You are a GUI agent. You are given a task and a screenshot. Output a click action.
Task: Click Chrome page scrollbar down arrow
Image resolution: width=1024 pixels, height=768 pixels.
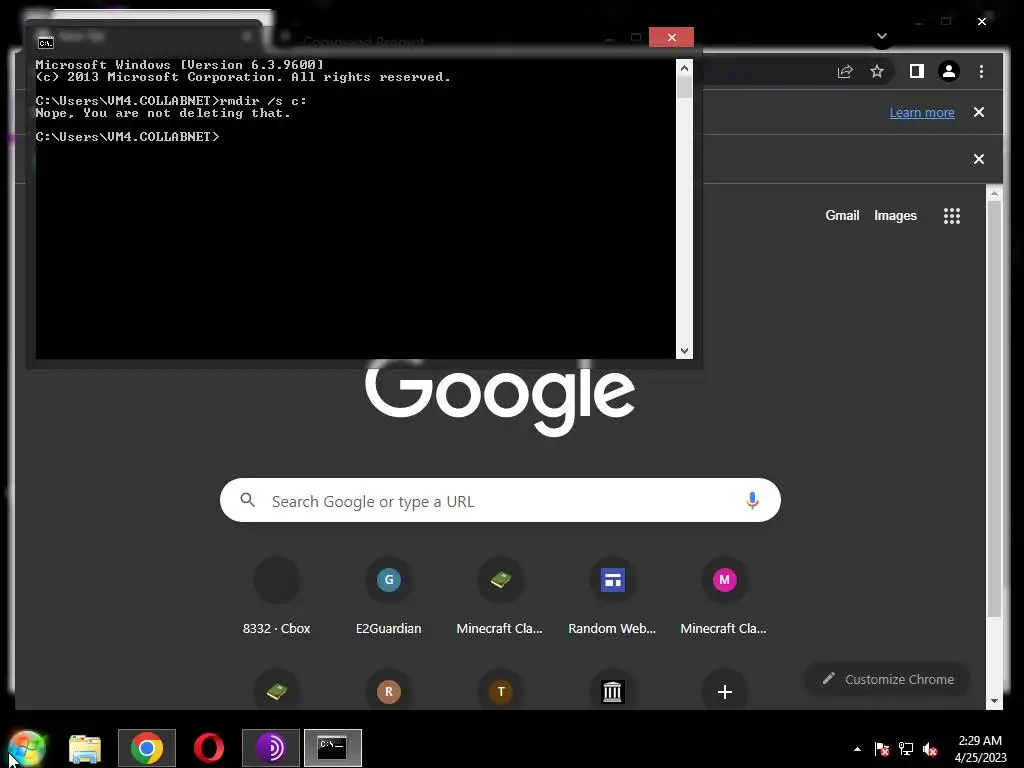[x=994, y=701]
